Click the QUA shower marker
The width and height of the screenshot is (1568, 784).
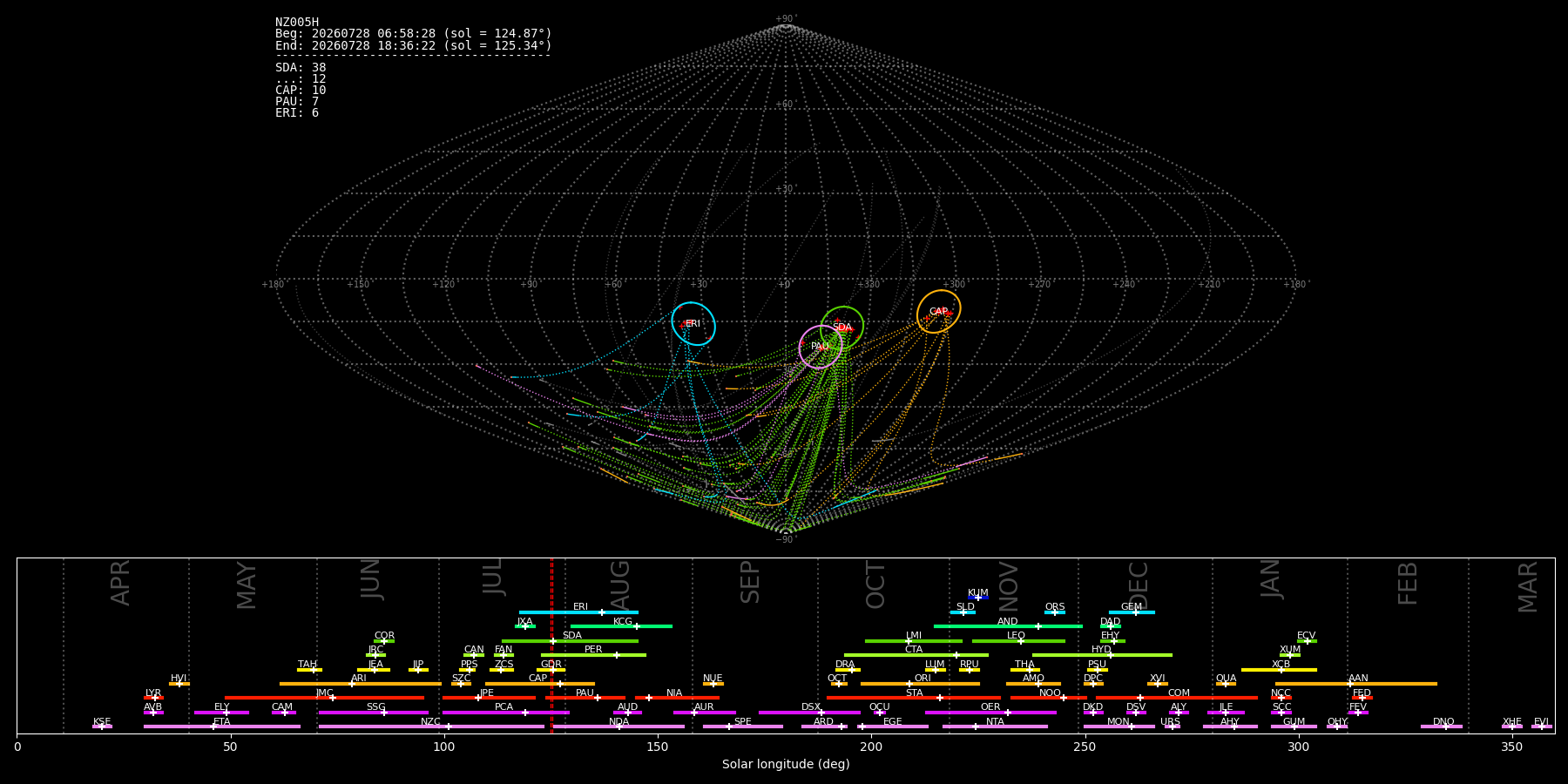1226,684
